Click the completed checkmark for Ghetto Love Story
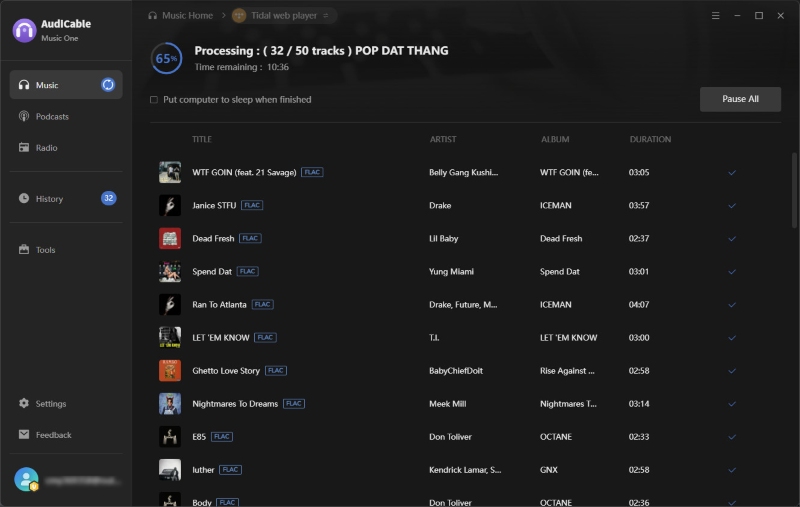Image resolution: width=800 pixels, height=507 pixels. 732,371
